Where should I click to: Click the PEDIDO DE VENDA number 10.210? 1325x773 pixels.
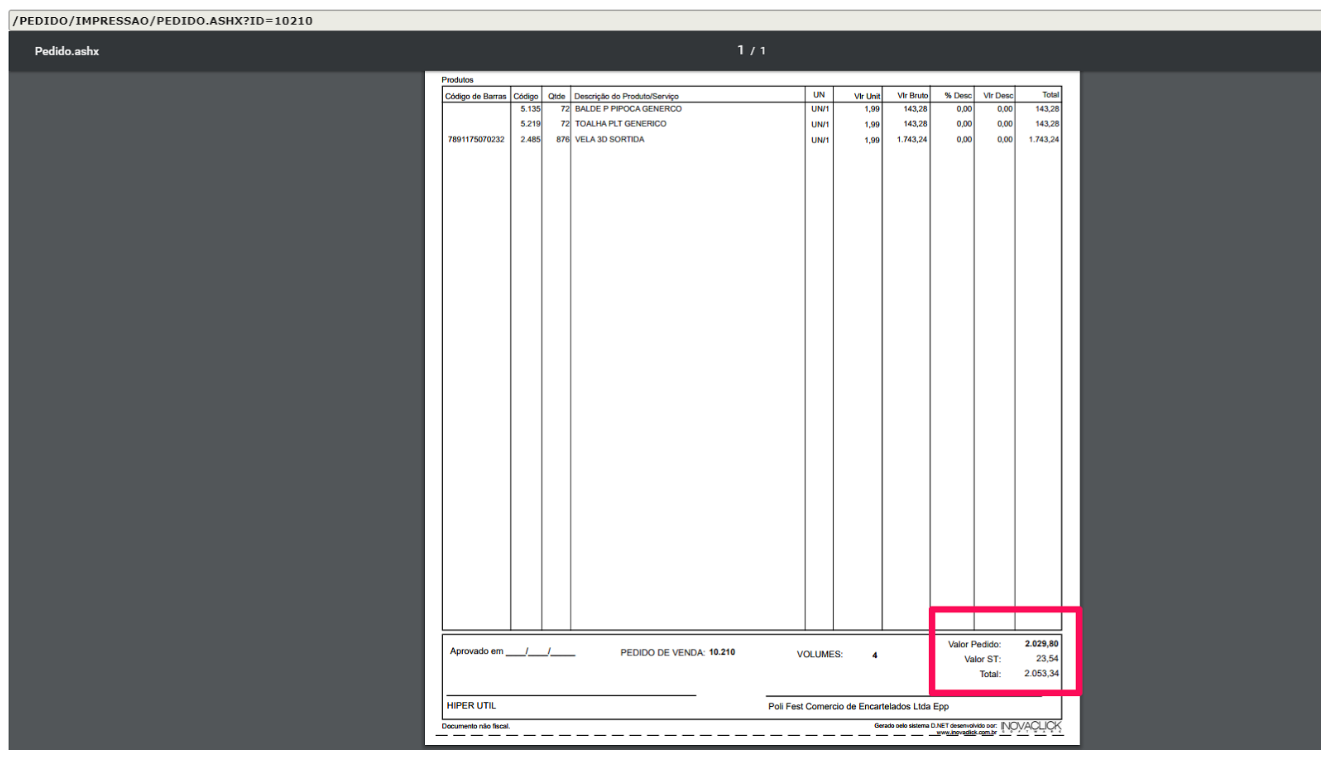722,652
